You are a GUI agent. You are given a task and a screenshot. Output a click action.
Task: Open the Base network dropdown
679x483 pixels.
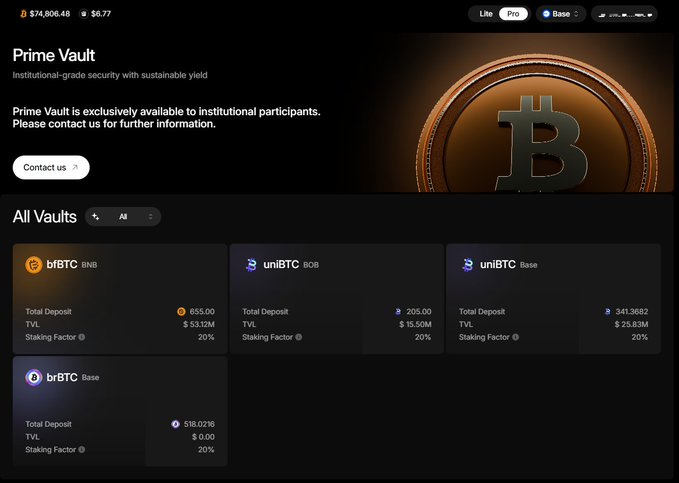[561, 14]
